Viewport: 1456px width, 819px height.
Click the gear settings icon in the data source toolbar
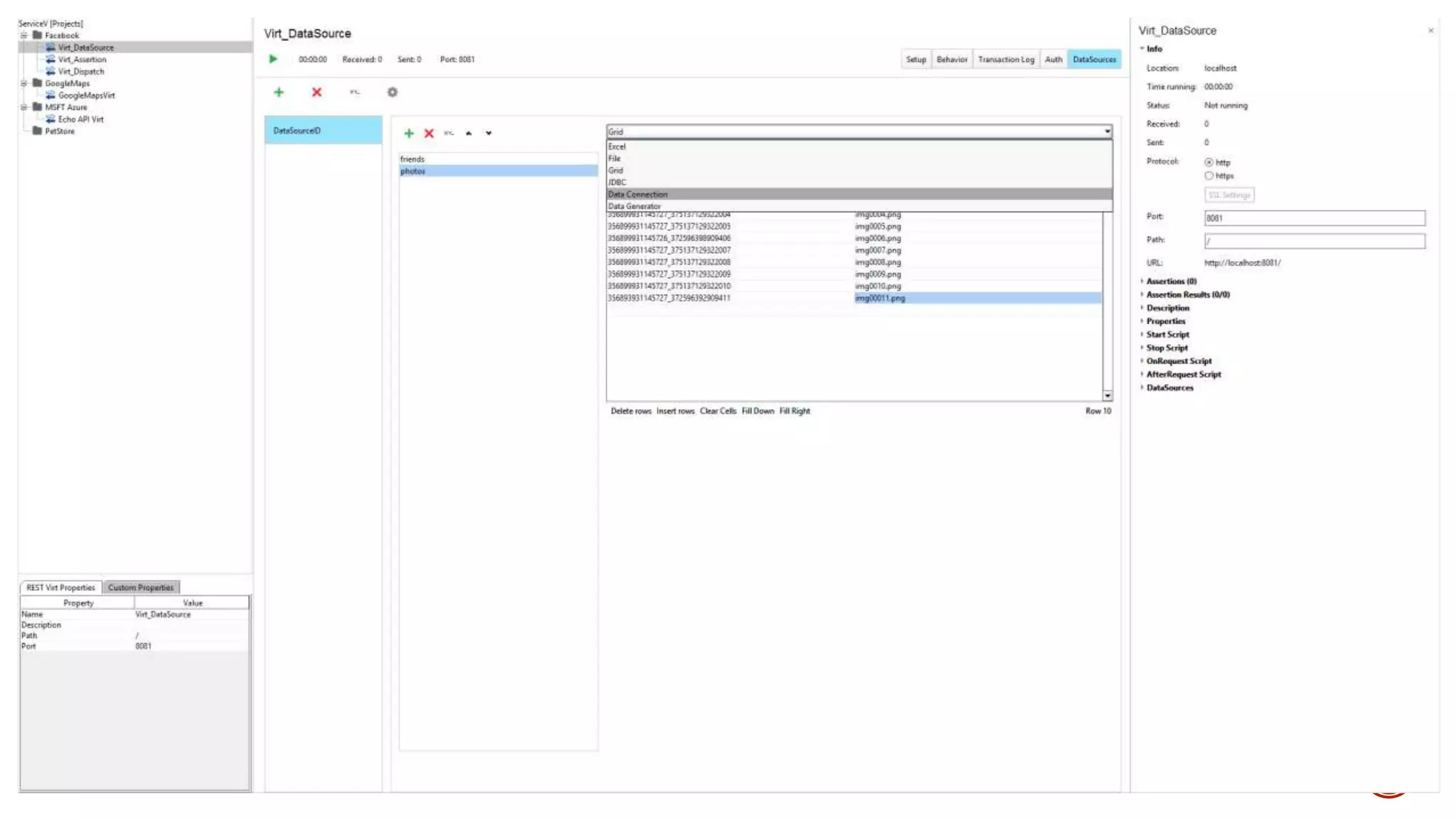(392, 92)
